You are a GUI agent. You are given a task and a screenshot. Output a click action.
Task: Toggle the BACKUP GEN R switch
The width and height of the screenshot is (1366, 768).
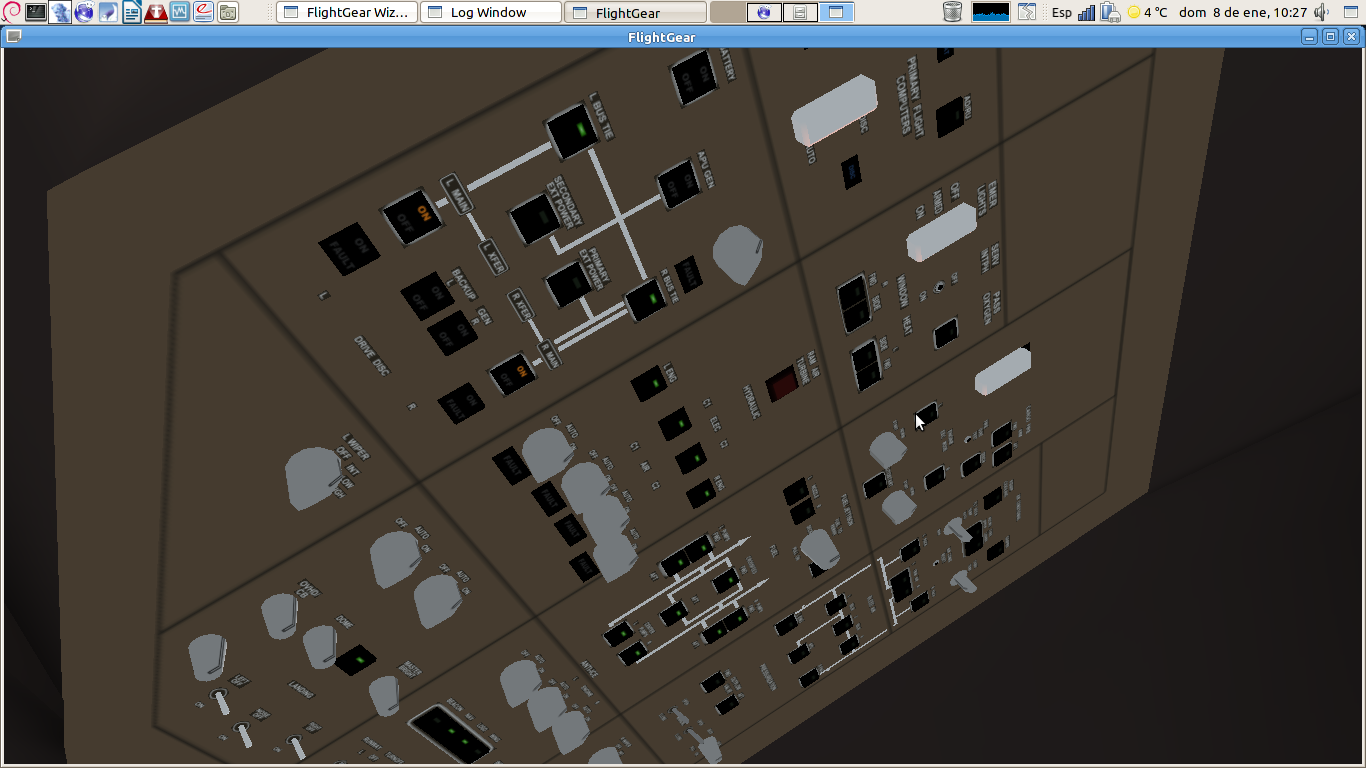453,334
